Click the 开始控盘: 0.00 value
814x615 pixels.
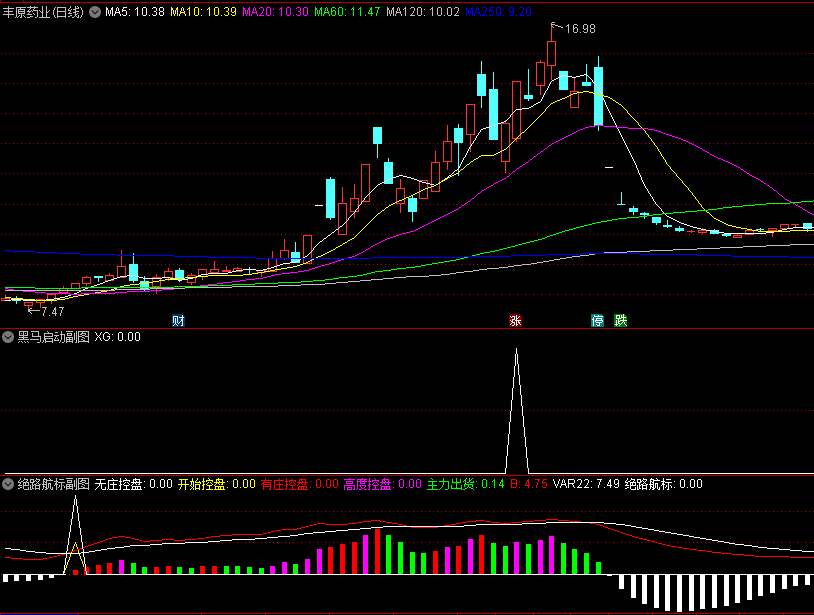click(217, 484)
